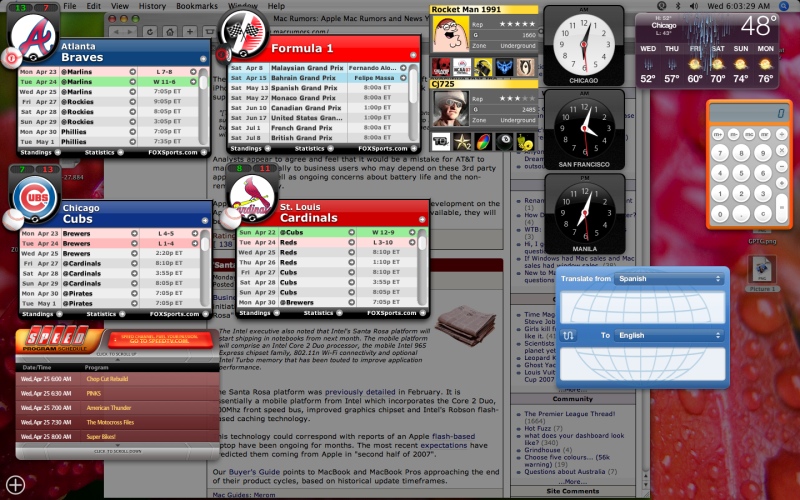This screenshot has width=800, height=500.
Task: Click the 8-ball game icon under Cj725
Action: 505,141
